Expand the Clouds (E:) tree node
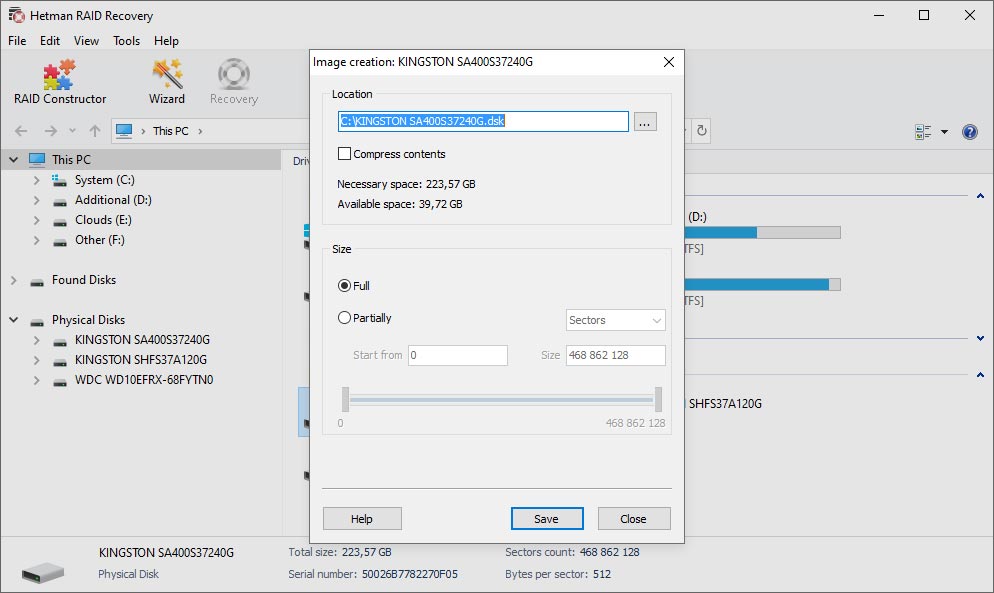 point(36,220)
